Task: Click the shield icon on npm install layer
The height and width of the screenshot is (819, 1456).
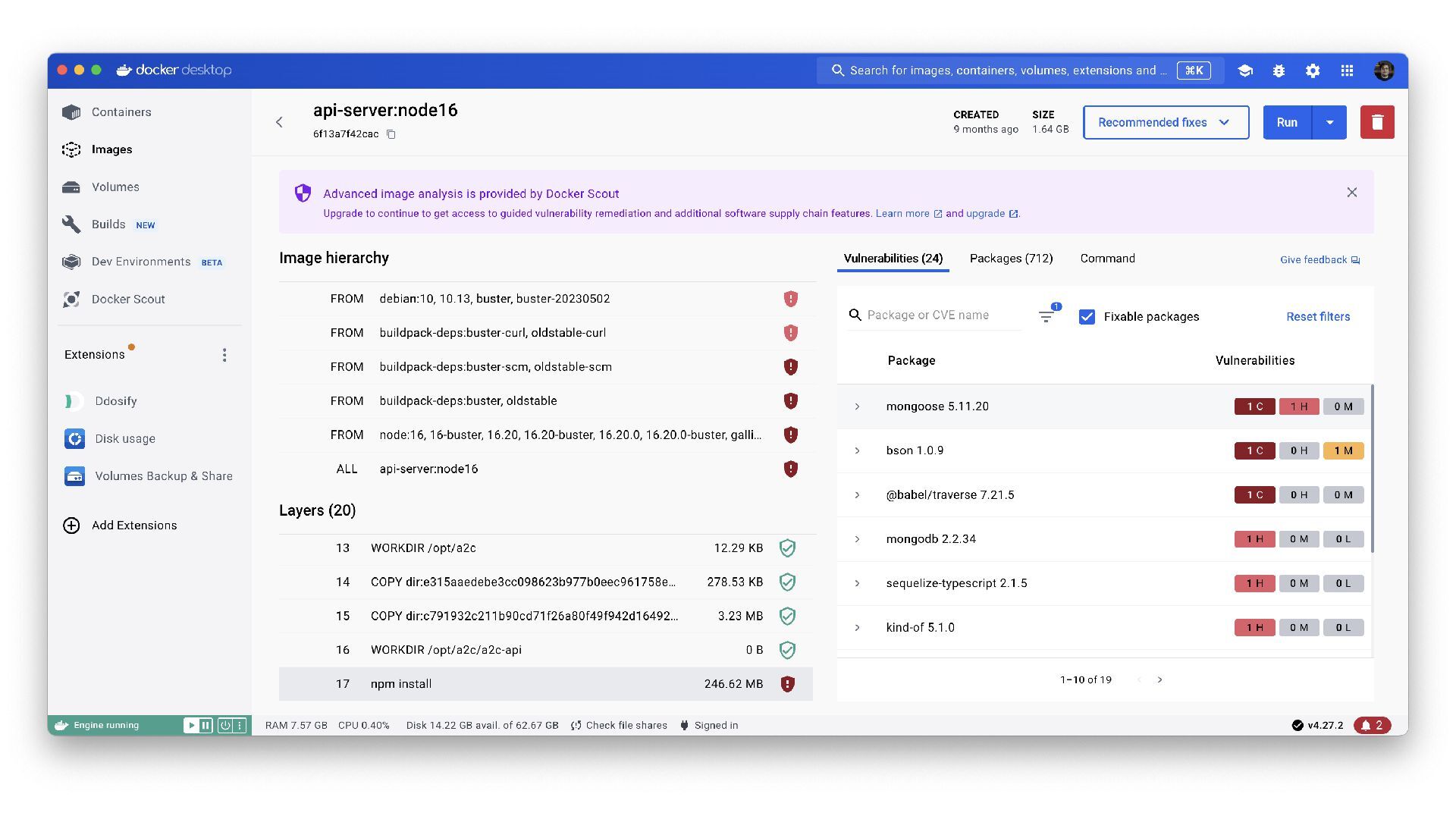Action: point(788,684)
